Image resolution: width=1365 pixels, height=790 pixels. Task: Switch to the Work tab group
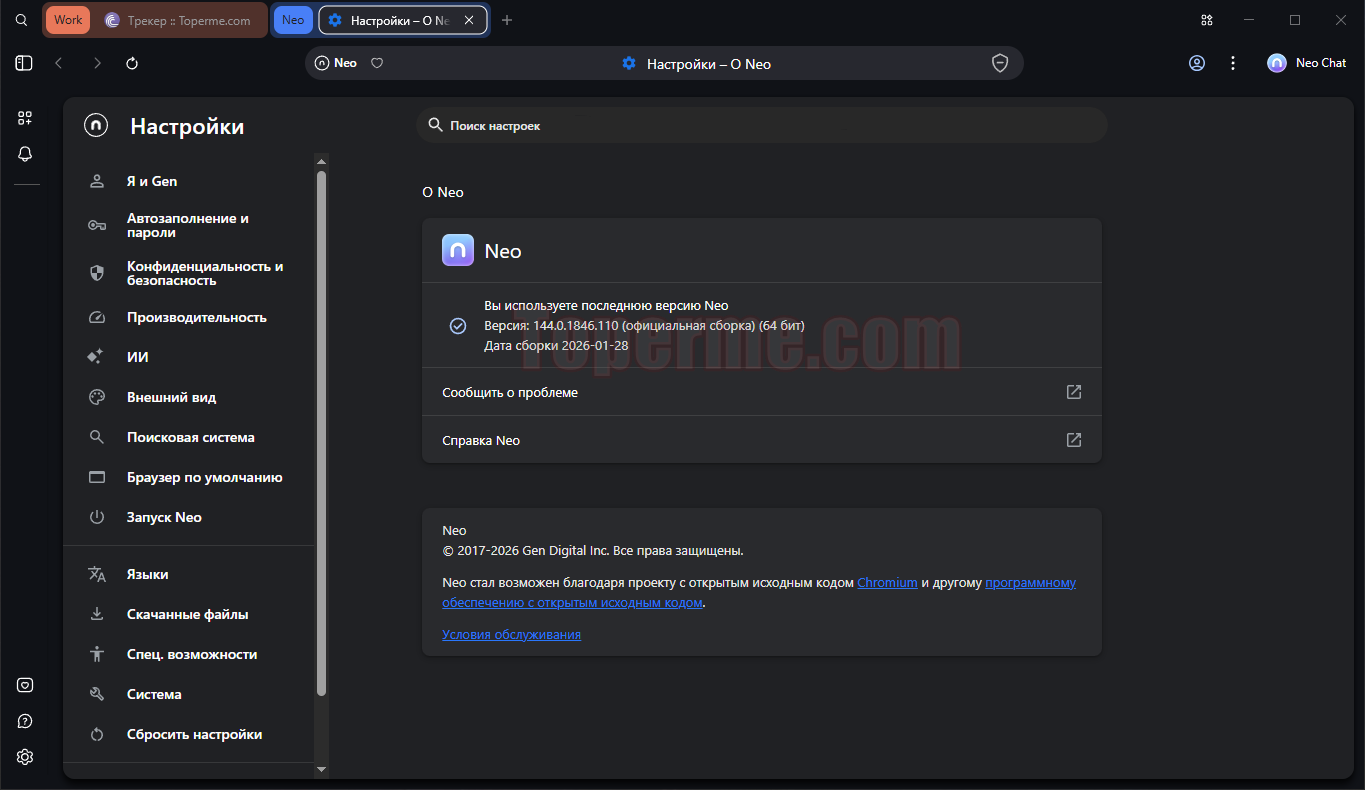click(68, 20)
